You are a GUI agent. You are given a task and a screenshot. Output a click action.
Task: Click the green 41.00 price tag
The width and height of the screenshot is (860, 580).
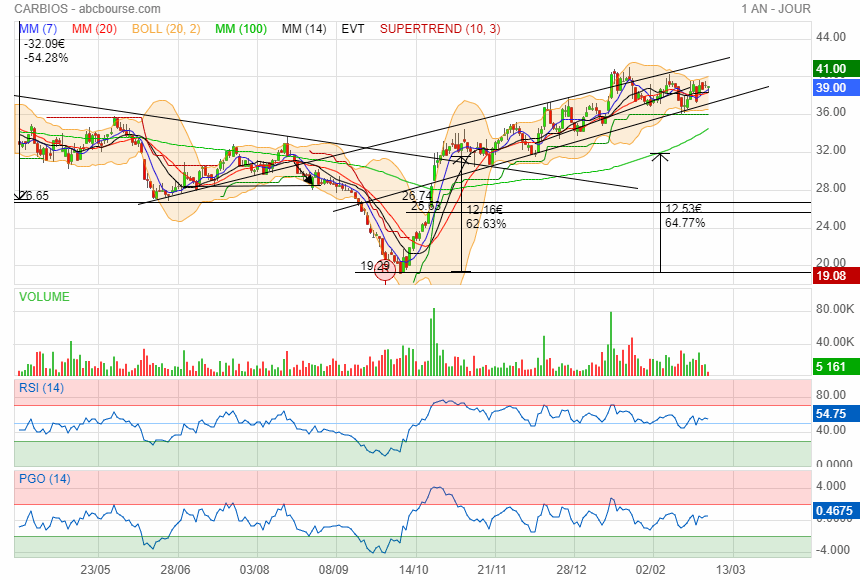click(x=835, y=69)
